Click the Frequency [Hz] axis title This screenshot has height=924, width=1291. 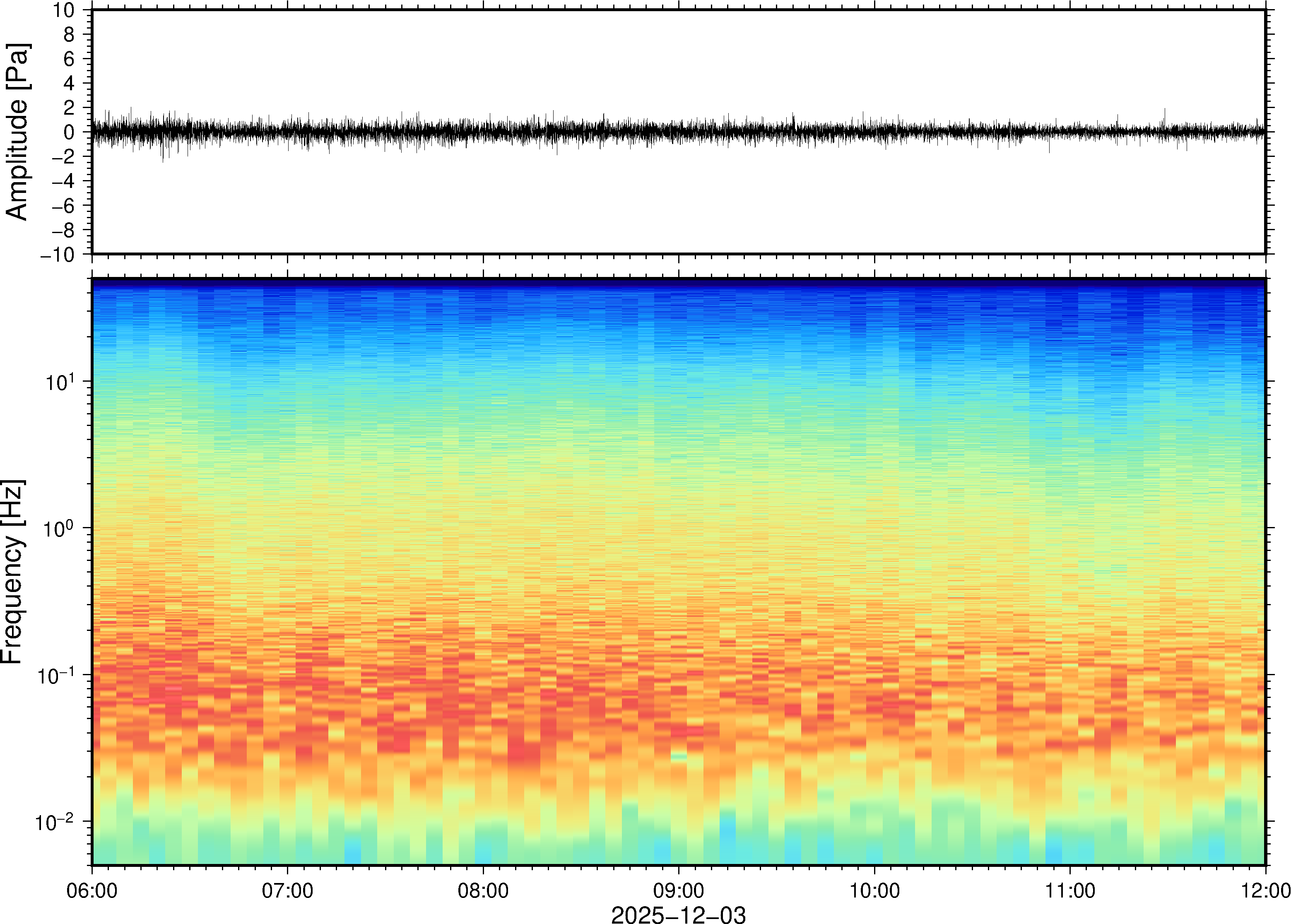pos(12,571)
